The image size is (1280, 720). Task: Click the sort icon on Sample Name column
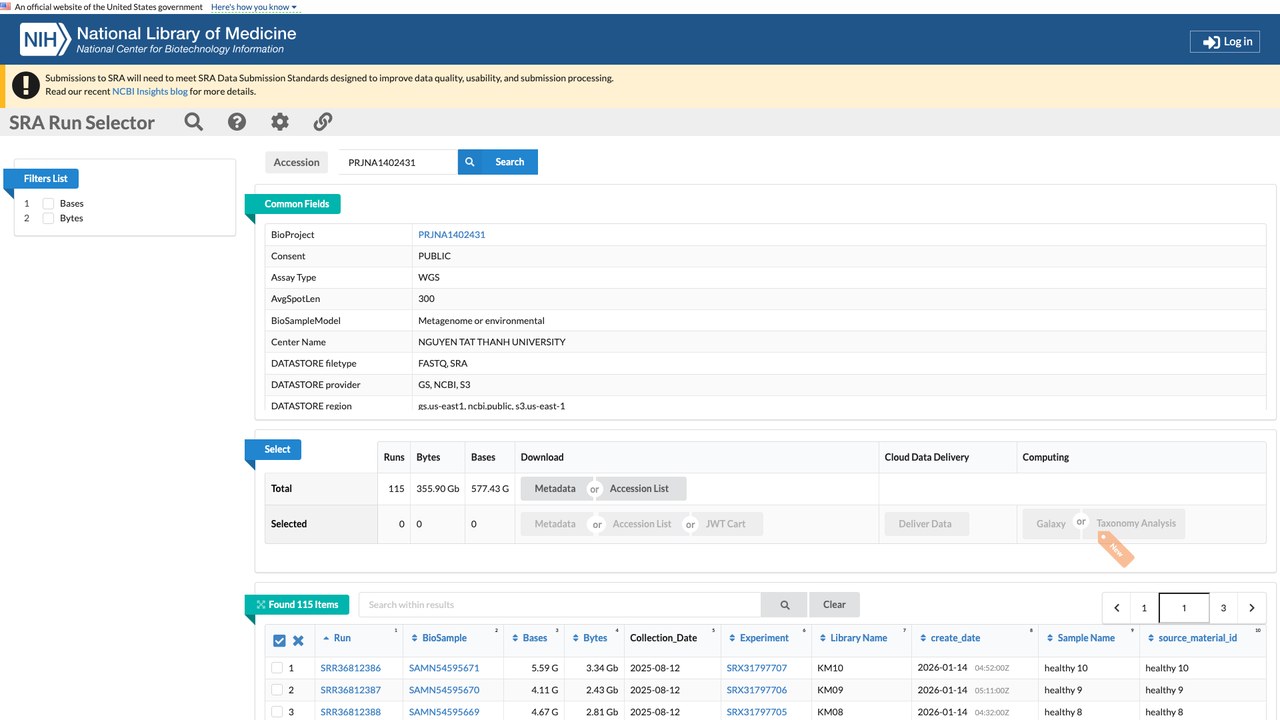[x=1050, y=638]
